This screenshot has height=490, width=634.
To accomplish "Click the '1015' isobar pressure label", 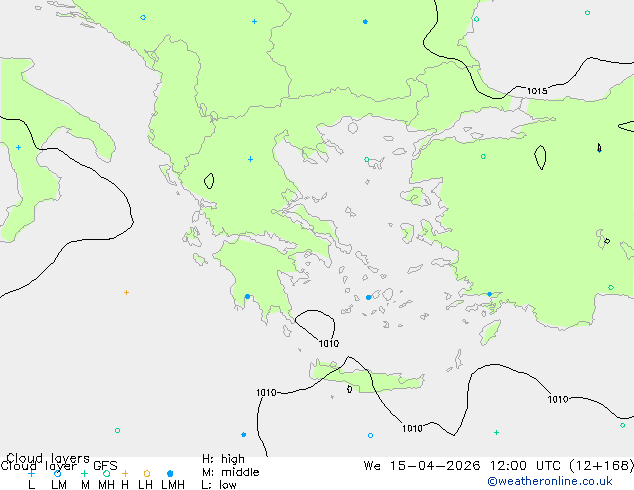I will coord(537,91).
